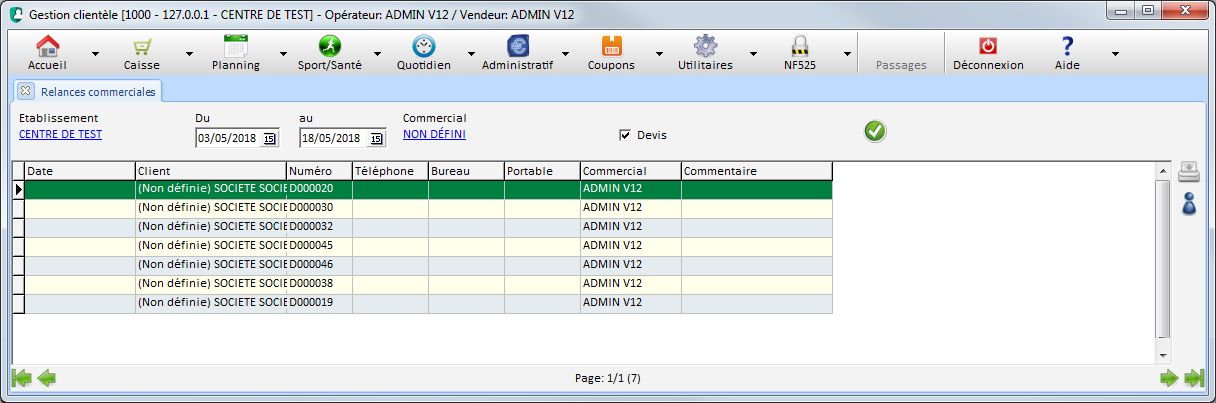
Task: Open the NON DÉFINI commercial link
Action: pyautogui.click(x=434, y=134)
